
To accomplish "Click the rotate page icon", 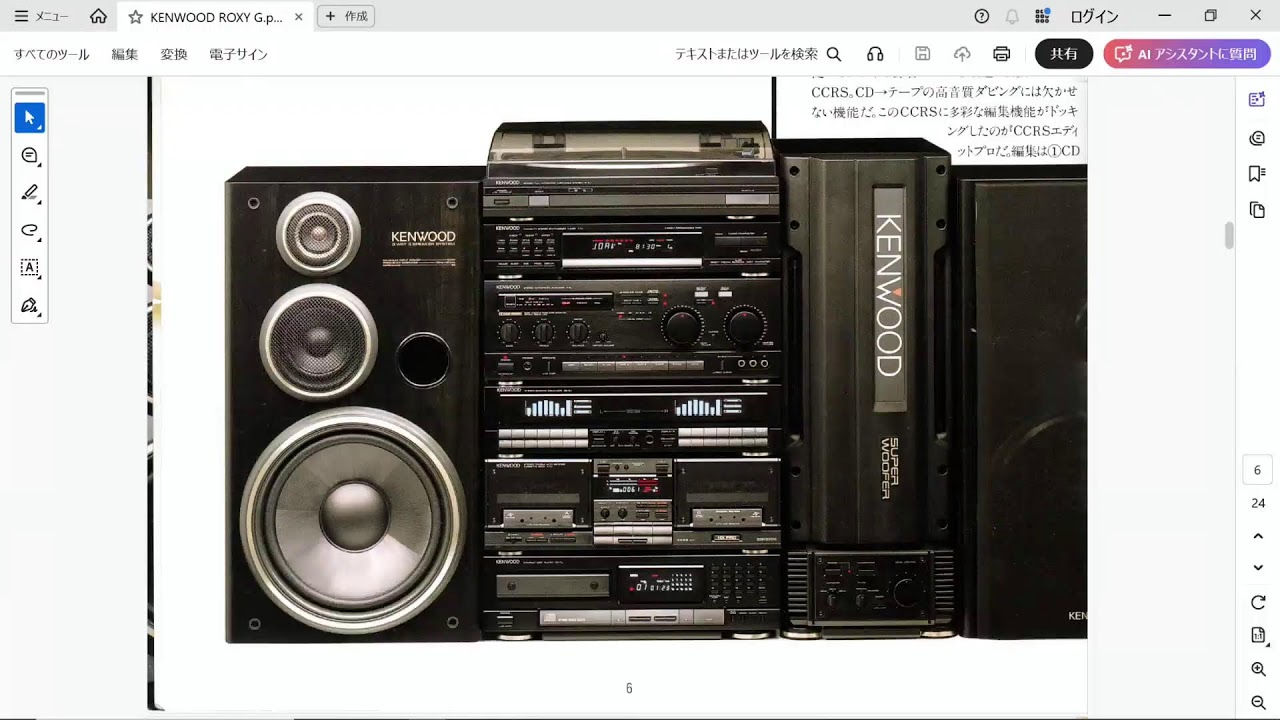I will click(x=1258, y=602).
